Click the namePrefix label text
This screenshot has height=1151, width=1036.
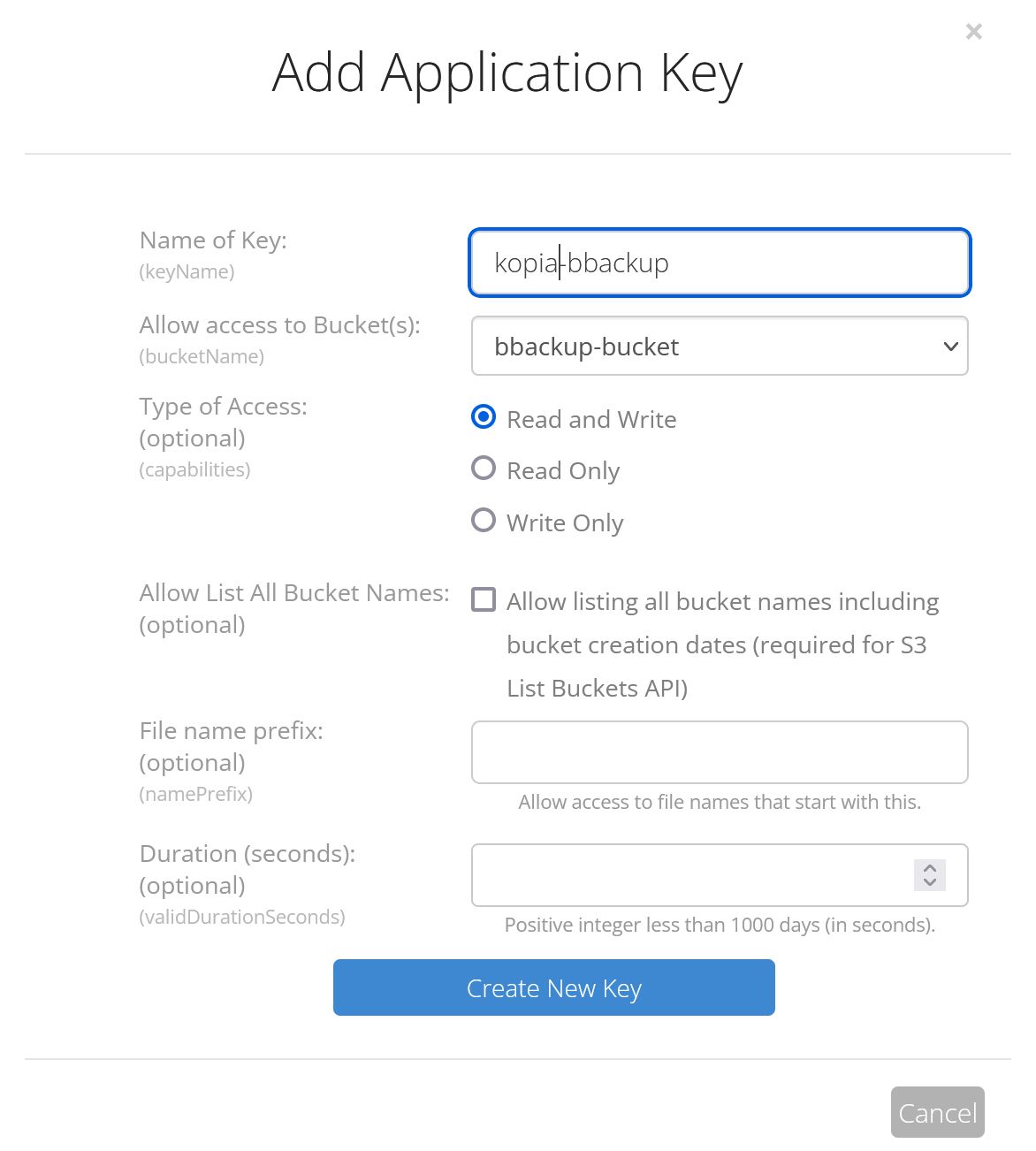point(195,794)
